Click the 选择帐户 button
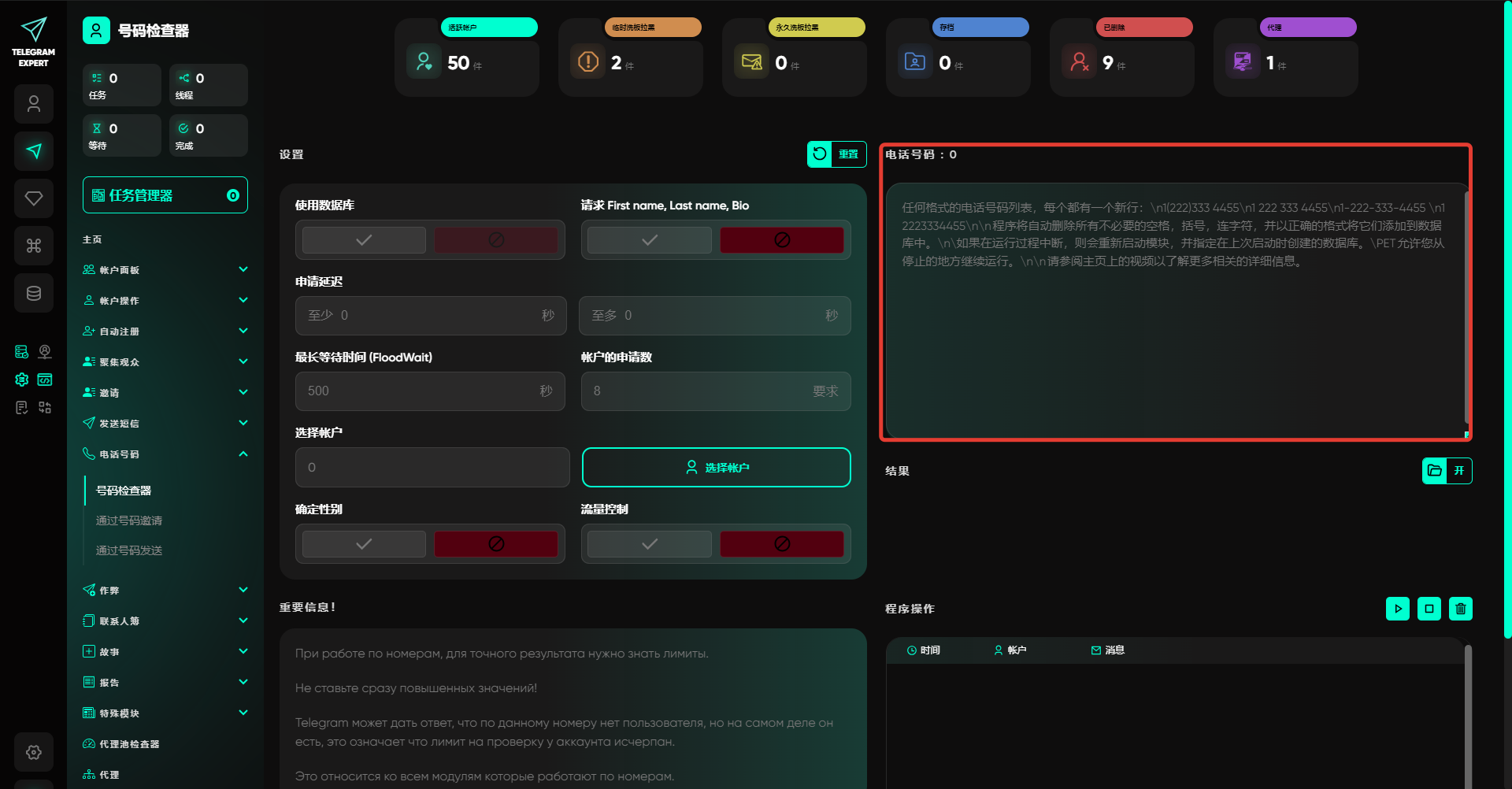Image resolution: width=1512 pixels, height=789 pixels. click(x=716, y=468)
